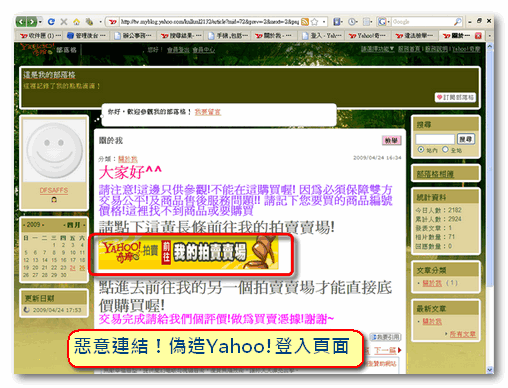
Task: Switch to the 違法檢舉 tab
Action: 414,35
